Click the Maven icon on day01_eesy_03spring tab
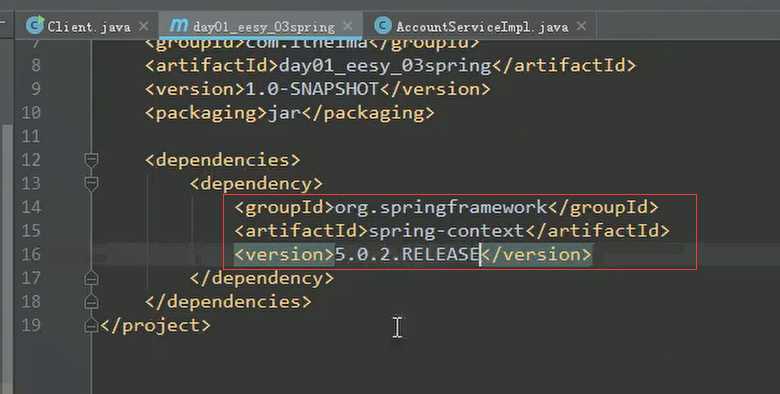Image resolution: width=780 pixels, height=394 pixels. [x=179, y=25]
